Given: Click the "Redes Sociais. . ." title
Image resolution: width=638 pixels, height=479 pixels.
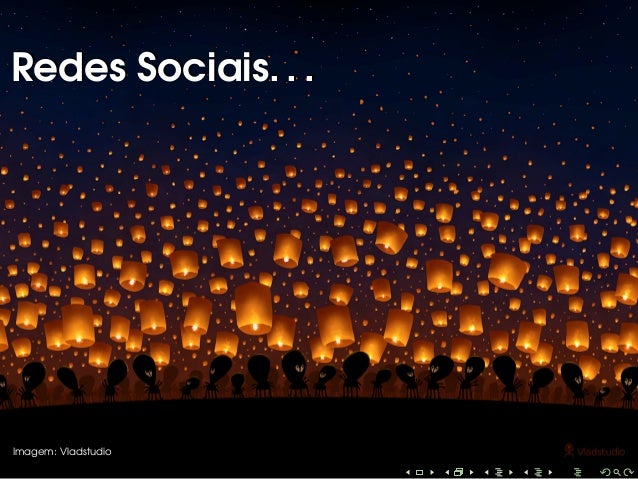Looking at the screenshot, I should click(x=162, y=67).
